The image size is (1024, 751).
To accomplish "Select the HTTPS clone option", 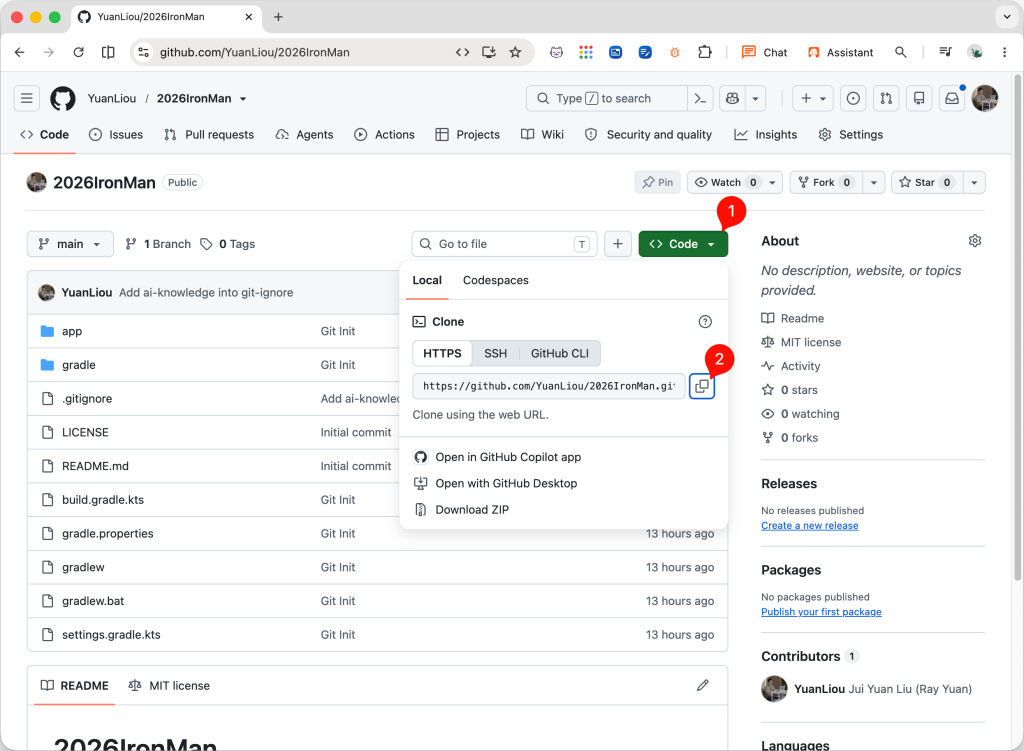I will tap(442, 353).
